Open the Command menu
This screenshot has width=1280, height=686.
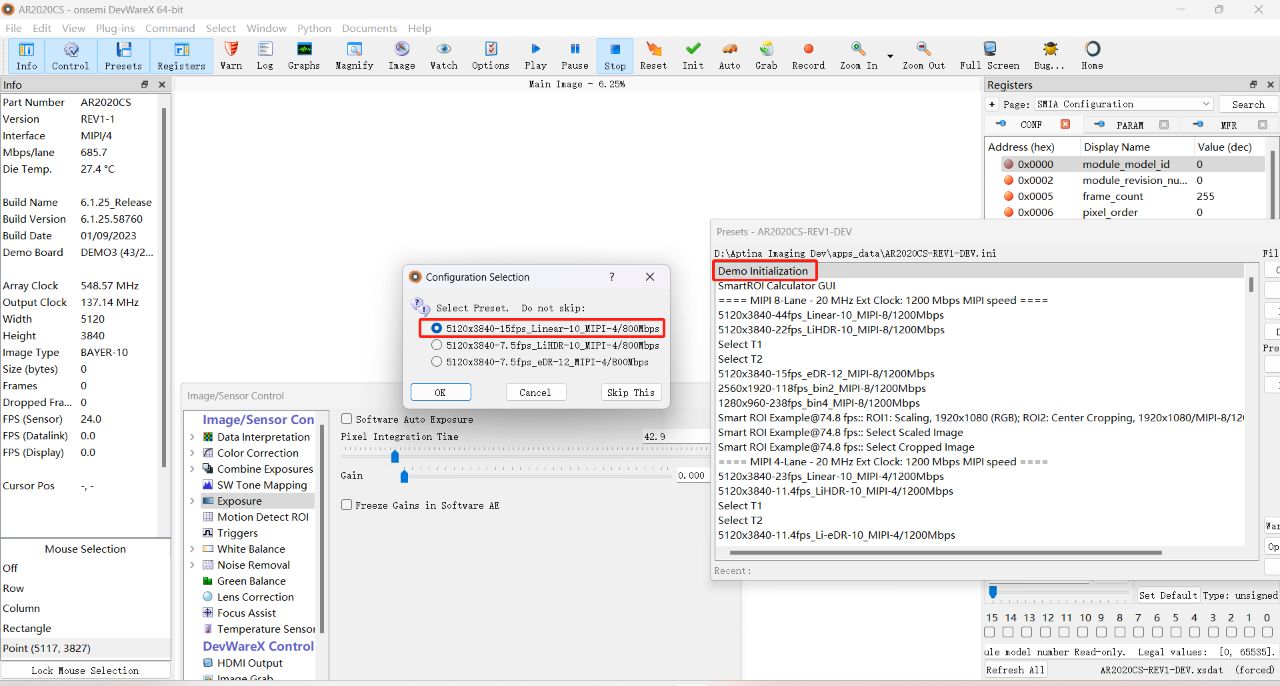tap(170, 28)
